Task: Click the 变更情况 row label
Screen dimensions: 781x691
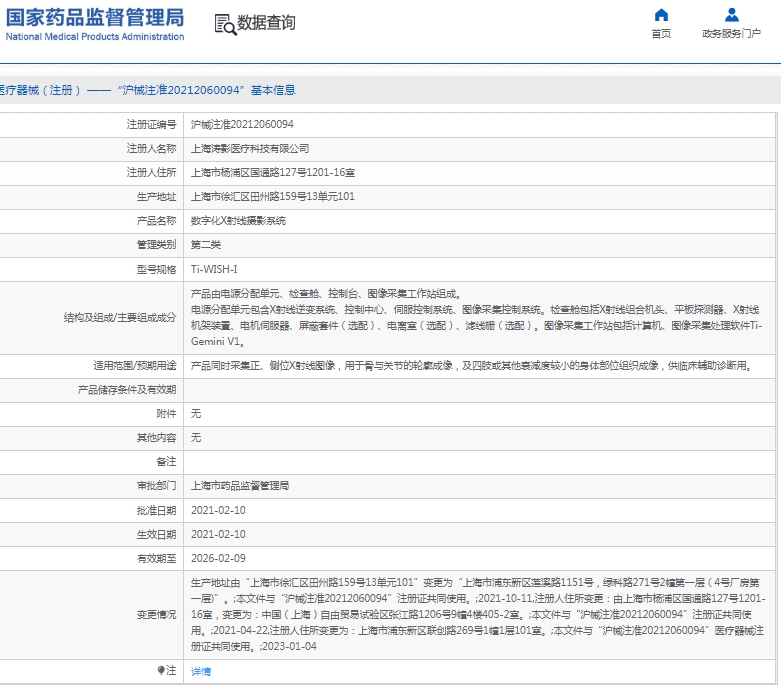Action: (x=156, y=614)
